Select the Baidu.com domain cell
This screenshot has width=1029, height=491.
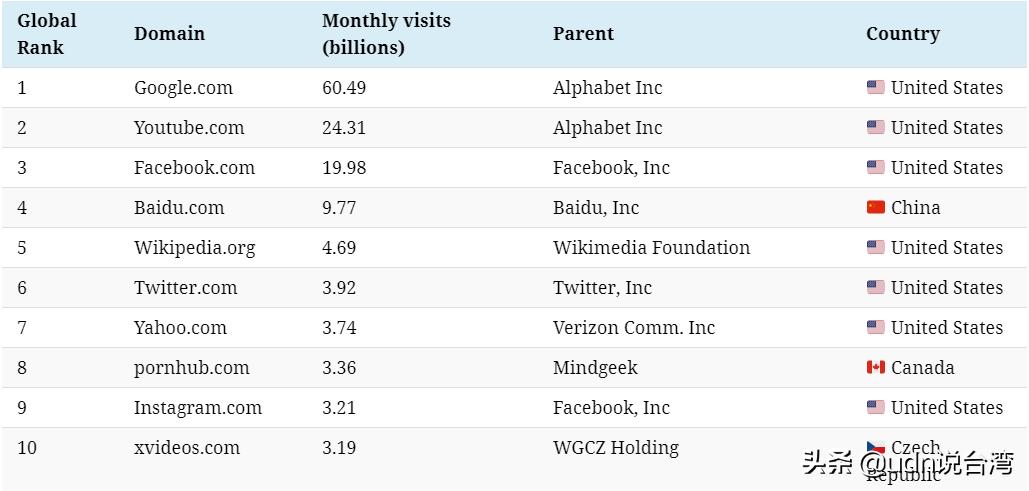click(179, 208)
